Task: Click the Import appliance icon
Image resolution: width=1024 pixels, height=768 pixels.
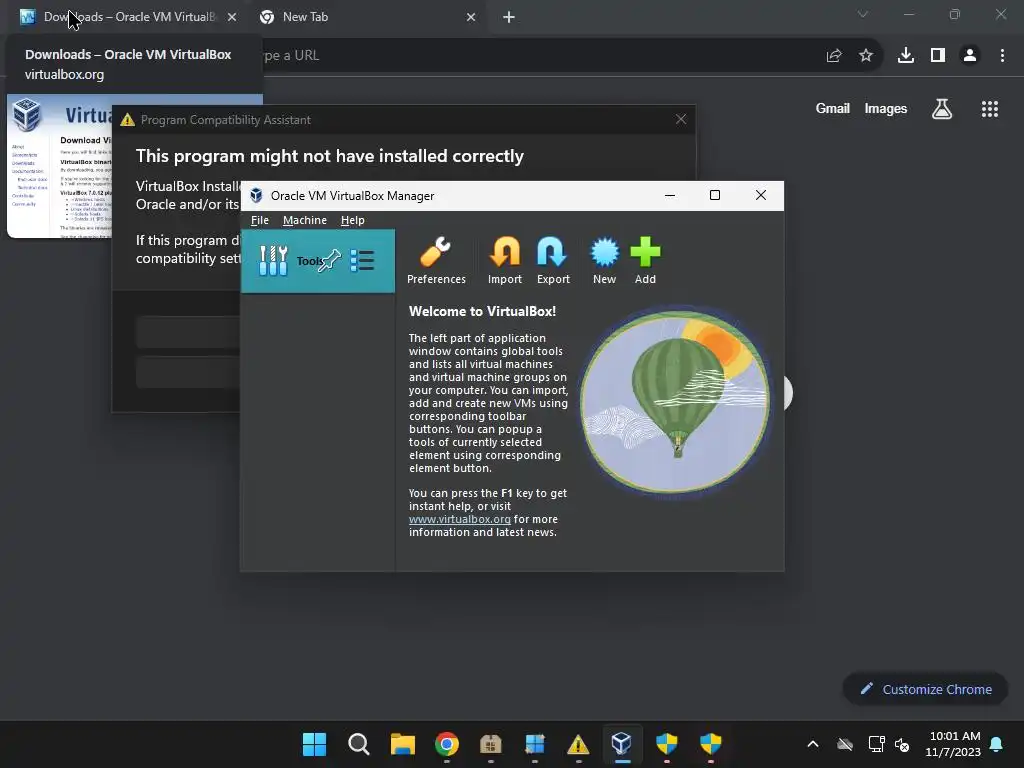Action: pos(505,261)
